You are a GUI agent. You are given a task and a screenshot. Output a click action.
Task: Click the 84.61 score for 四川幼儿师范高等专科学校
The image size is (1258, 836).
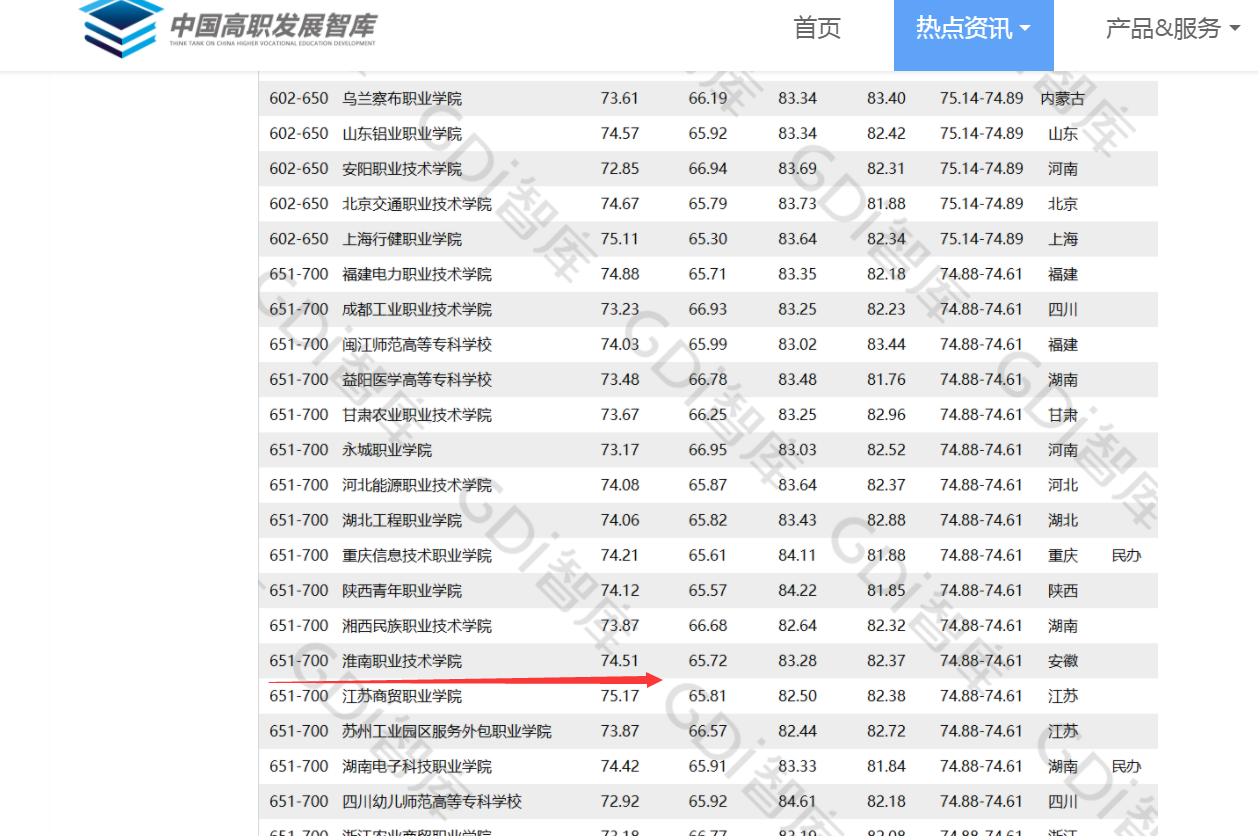pyautogui.click(x=797, y=801)
